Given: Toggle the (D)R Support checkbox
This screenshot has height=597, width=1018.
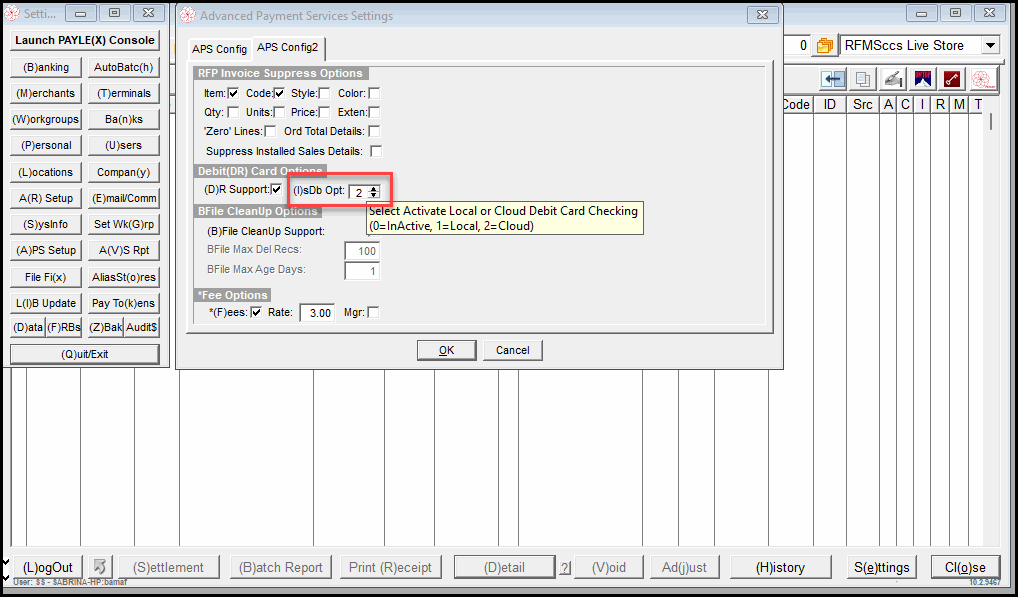Looking at the screenshot, I should [277, 189].
